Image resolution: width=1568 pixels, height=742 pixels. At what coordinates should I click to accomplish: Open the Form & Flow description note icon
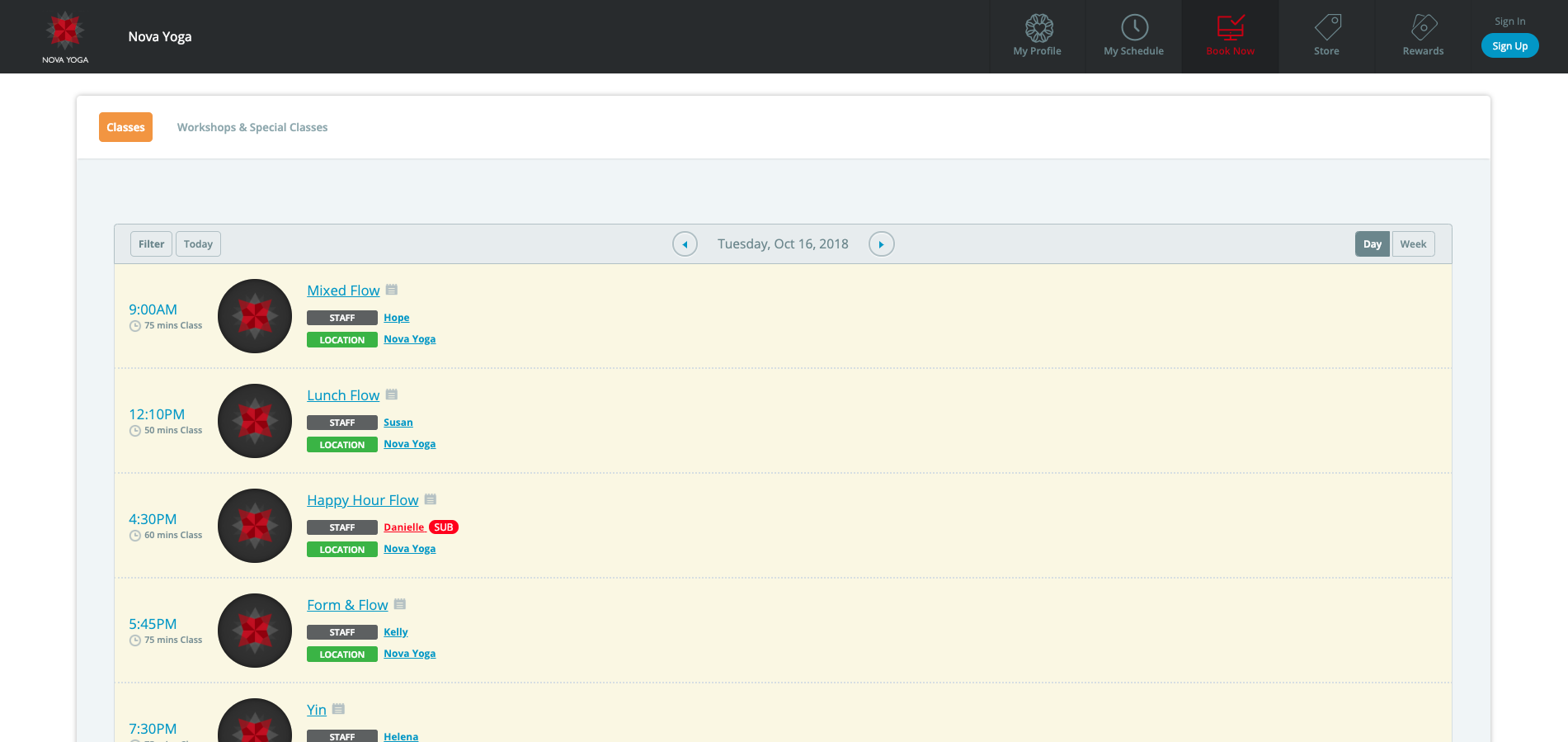400,604
